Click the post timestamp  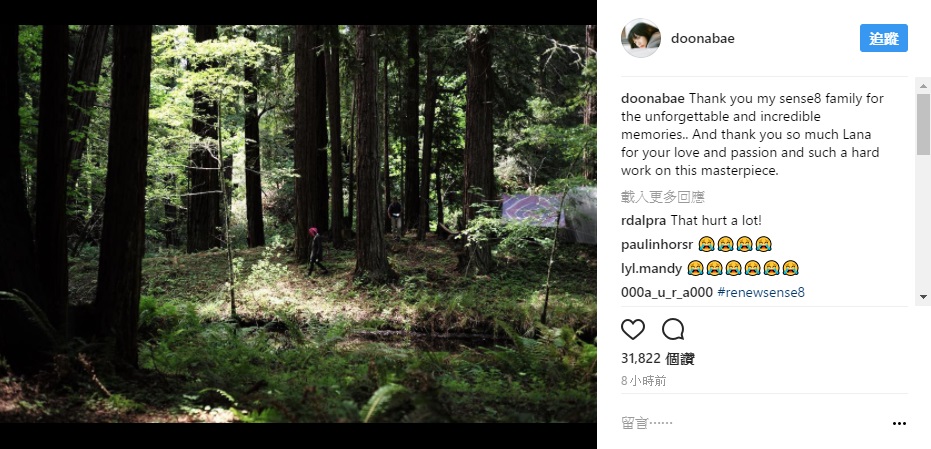point(643,381)
